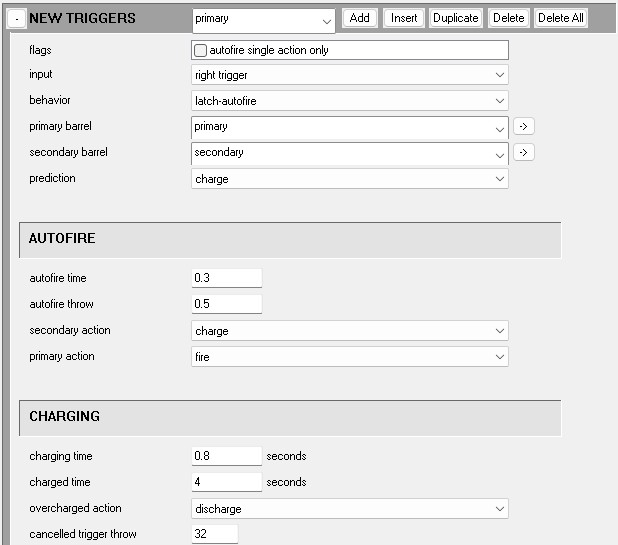Click the arrow icon beside primary barrel

click(x=523, y=127)
